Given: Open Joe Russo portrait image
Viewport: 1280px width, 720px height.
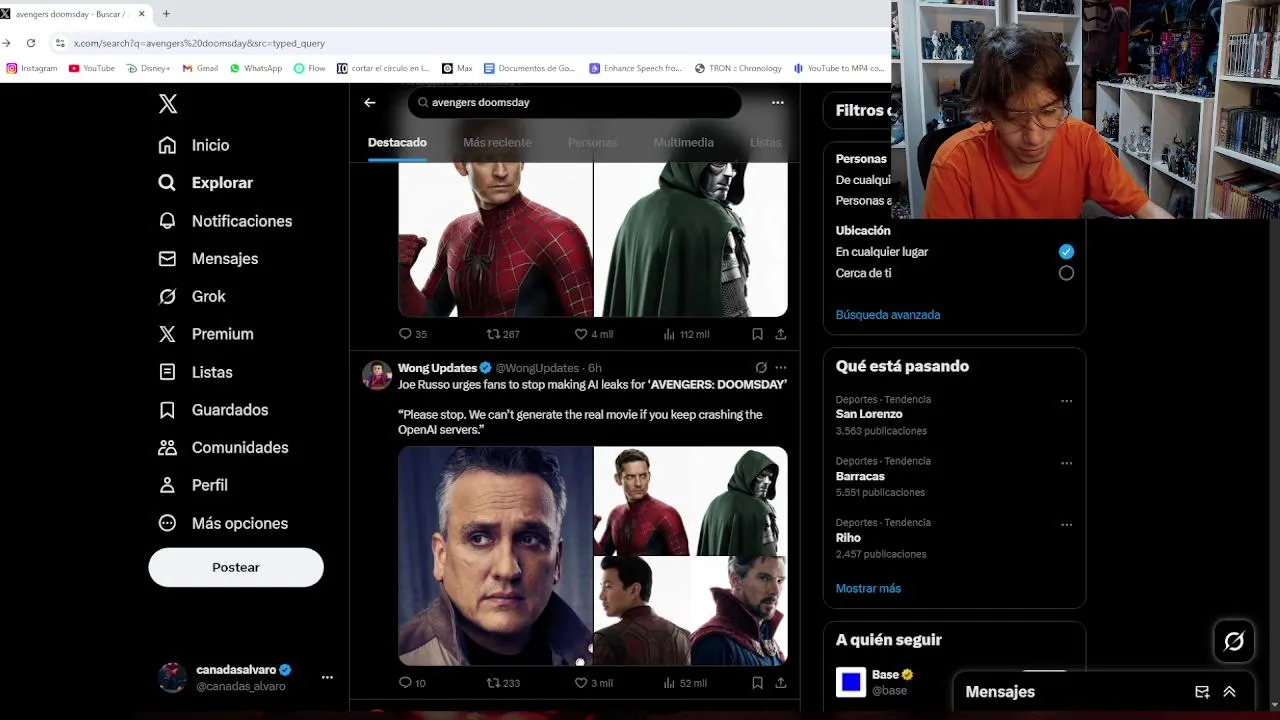Looking at the screenshot, I should coord(495,556).
